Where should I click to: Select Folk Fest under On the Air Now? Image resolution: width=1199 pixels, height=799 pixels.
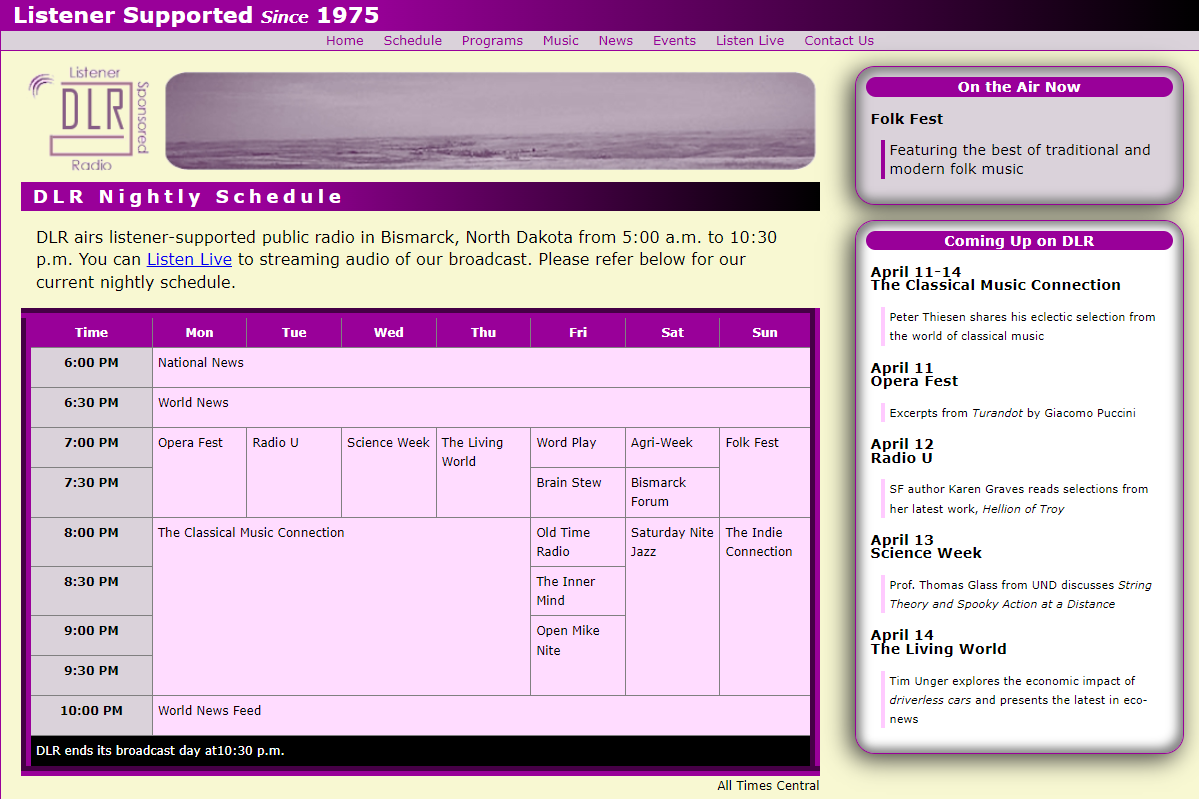coord(905,118)
